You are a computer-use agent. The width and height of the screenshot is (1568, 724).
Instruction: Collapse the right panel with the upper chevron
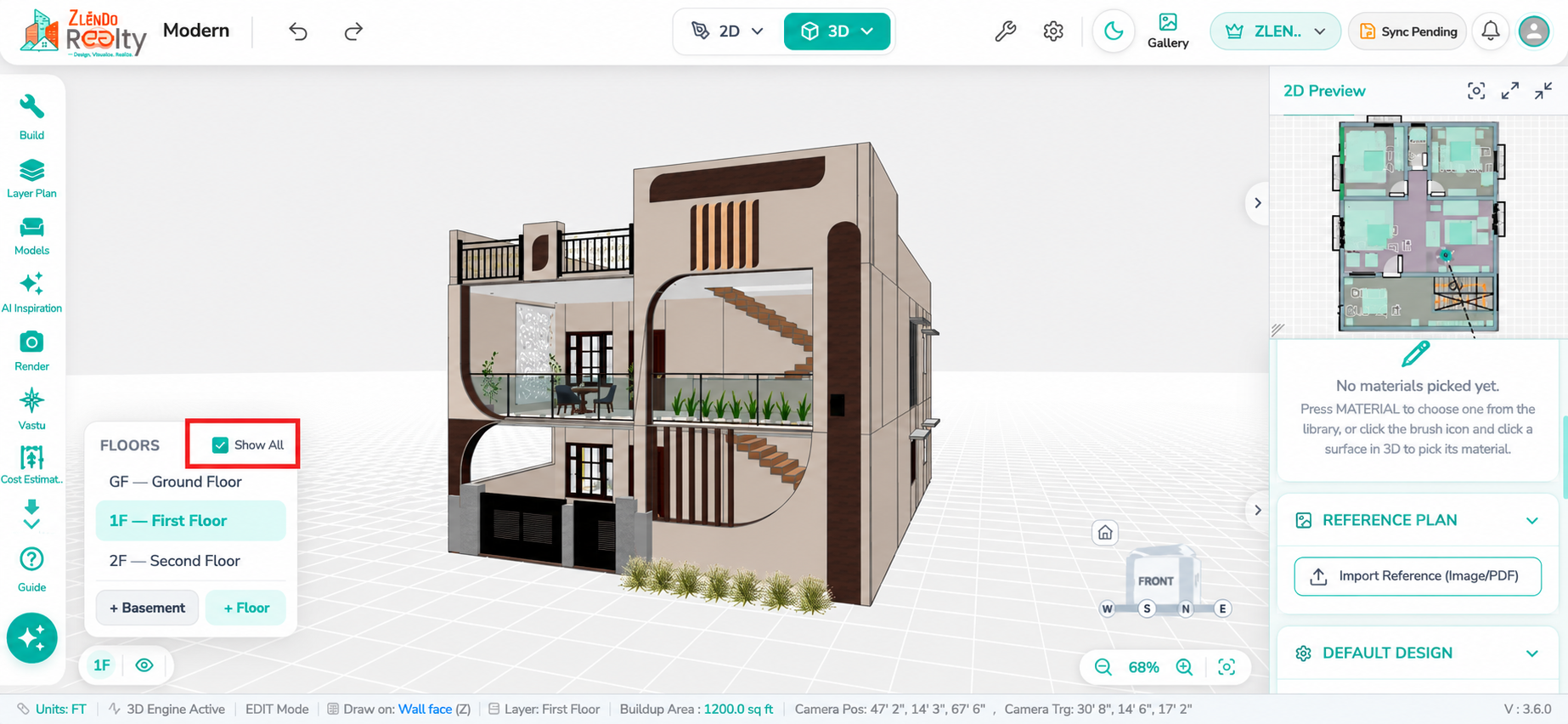pyautogui.click(x=1258, y=203)
